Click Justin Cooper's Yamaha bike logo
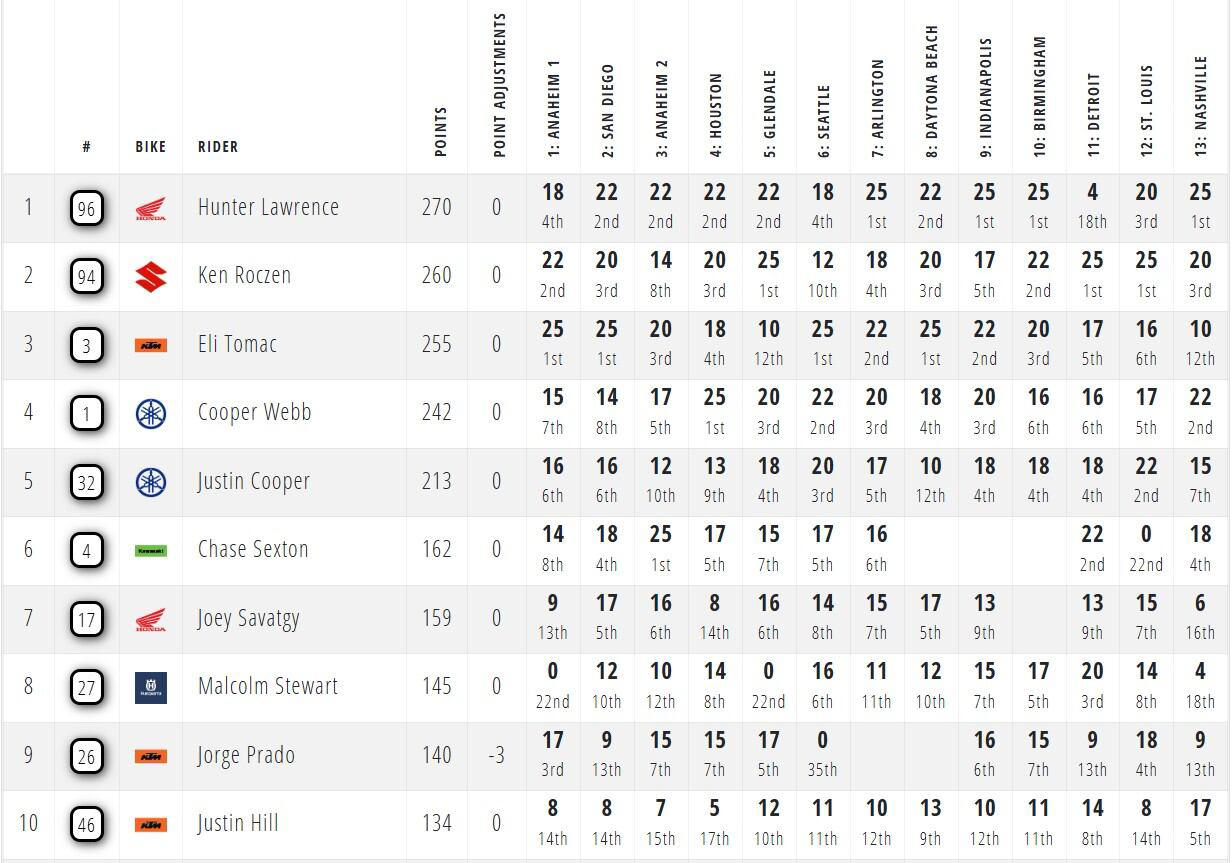Viewport: 1232px width, 863px height. [x=151, y=482]
